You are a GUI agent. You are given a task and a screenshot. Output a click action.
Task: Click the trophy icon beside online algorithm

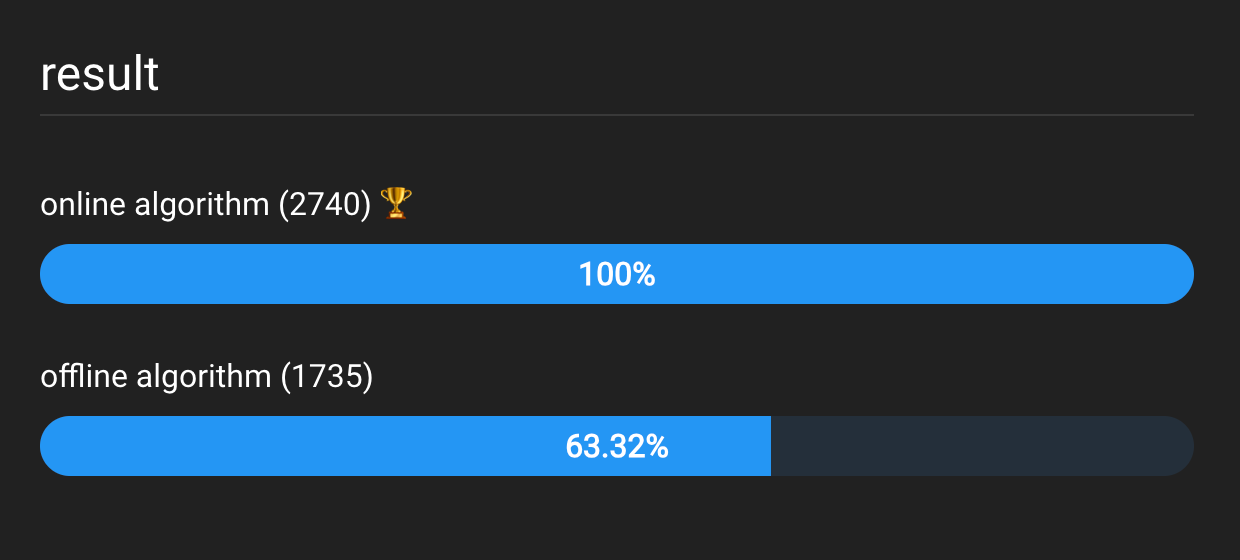397,203
